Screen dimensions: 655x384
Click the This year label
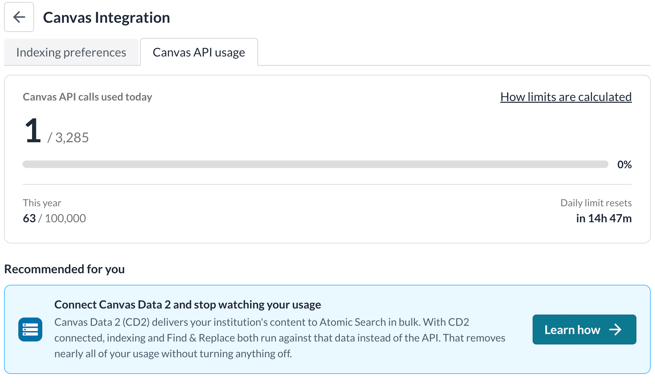pyautogui.click(x=42, y=203)
